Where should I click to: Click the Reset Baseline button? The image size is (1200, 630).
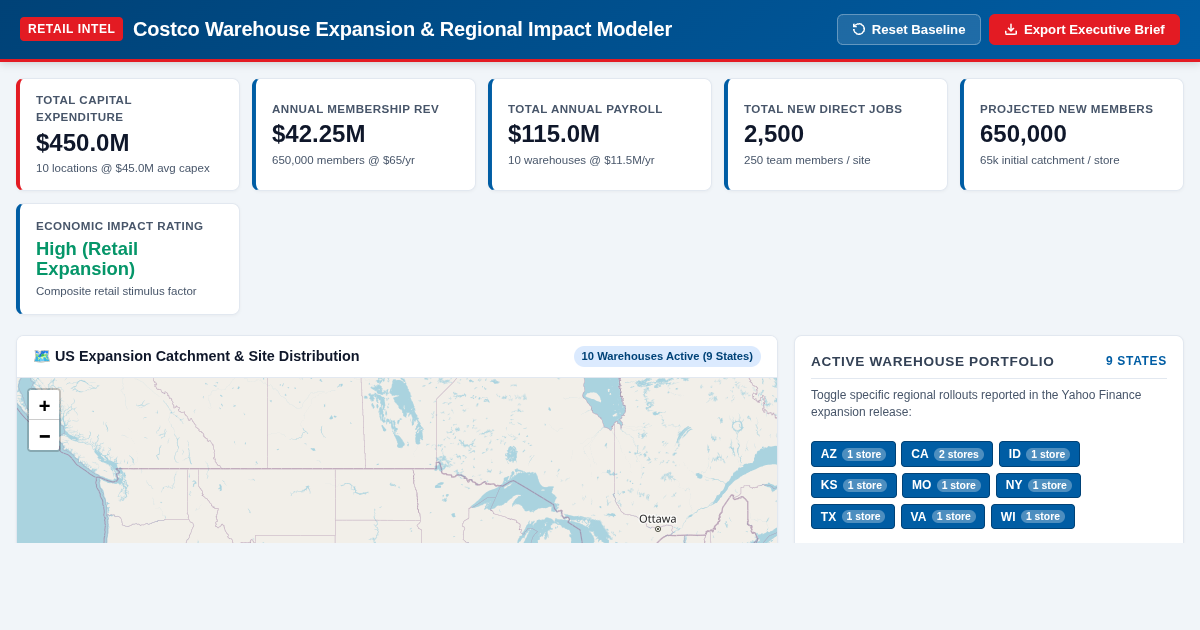click(909, 29)
